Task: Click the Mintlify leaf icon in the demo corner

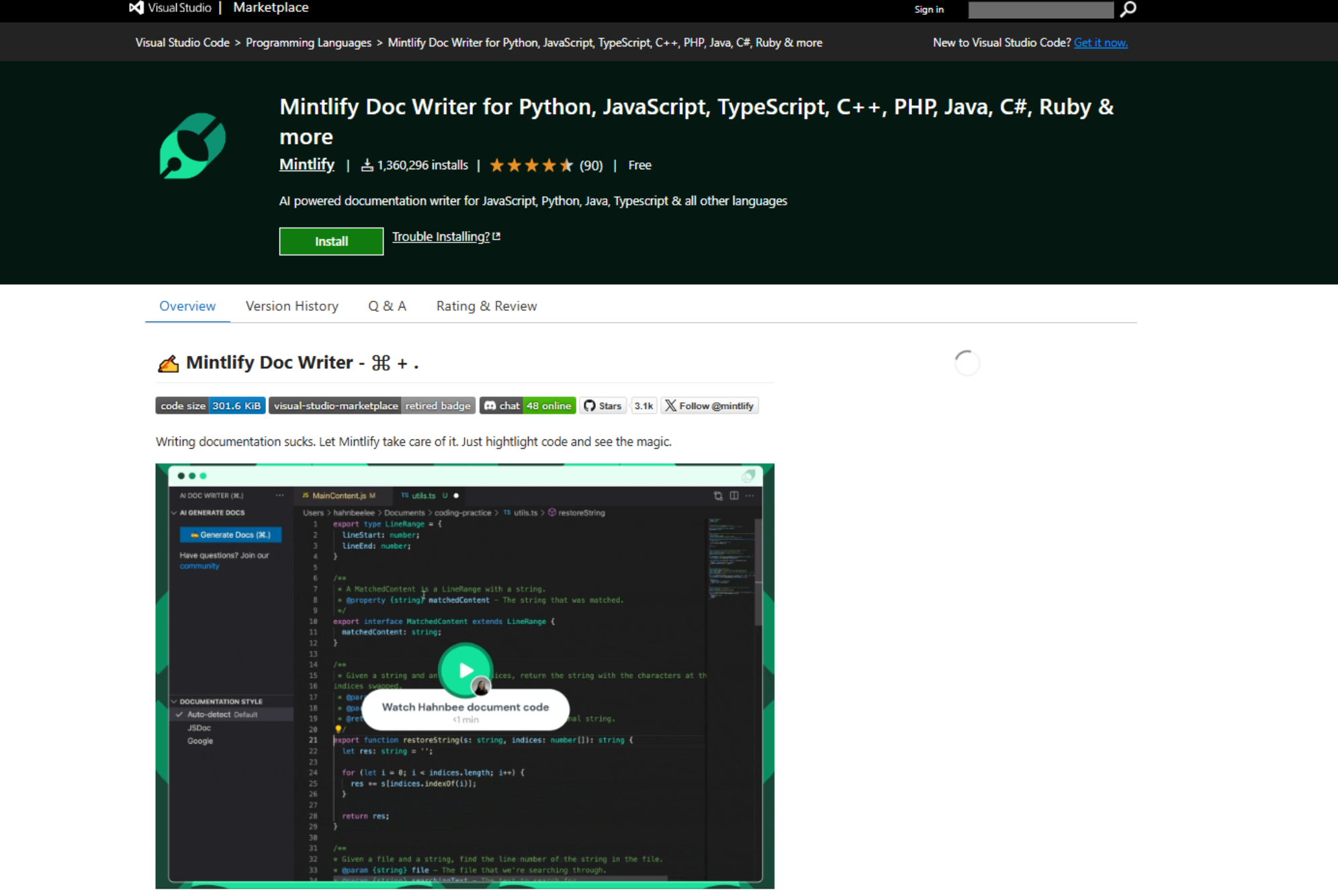Action: 748,476
